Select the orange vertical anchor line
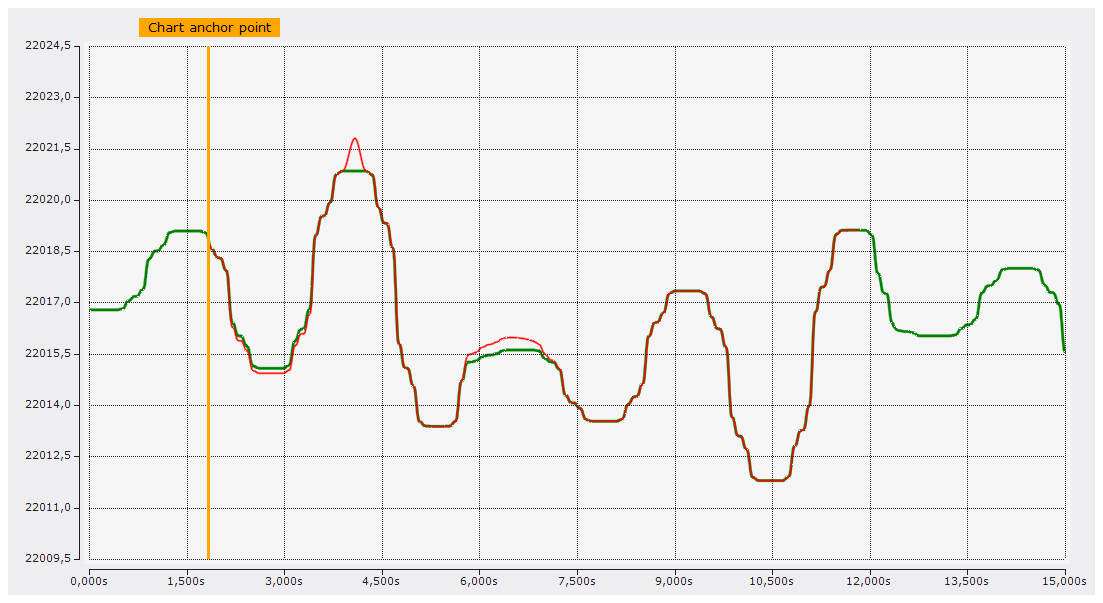The width and height of the screenshot is (1103, 603). (208, 303)
